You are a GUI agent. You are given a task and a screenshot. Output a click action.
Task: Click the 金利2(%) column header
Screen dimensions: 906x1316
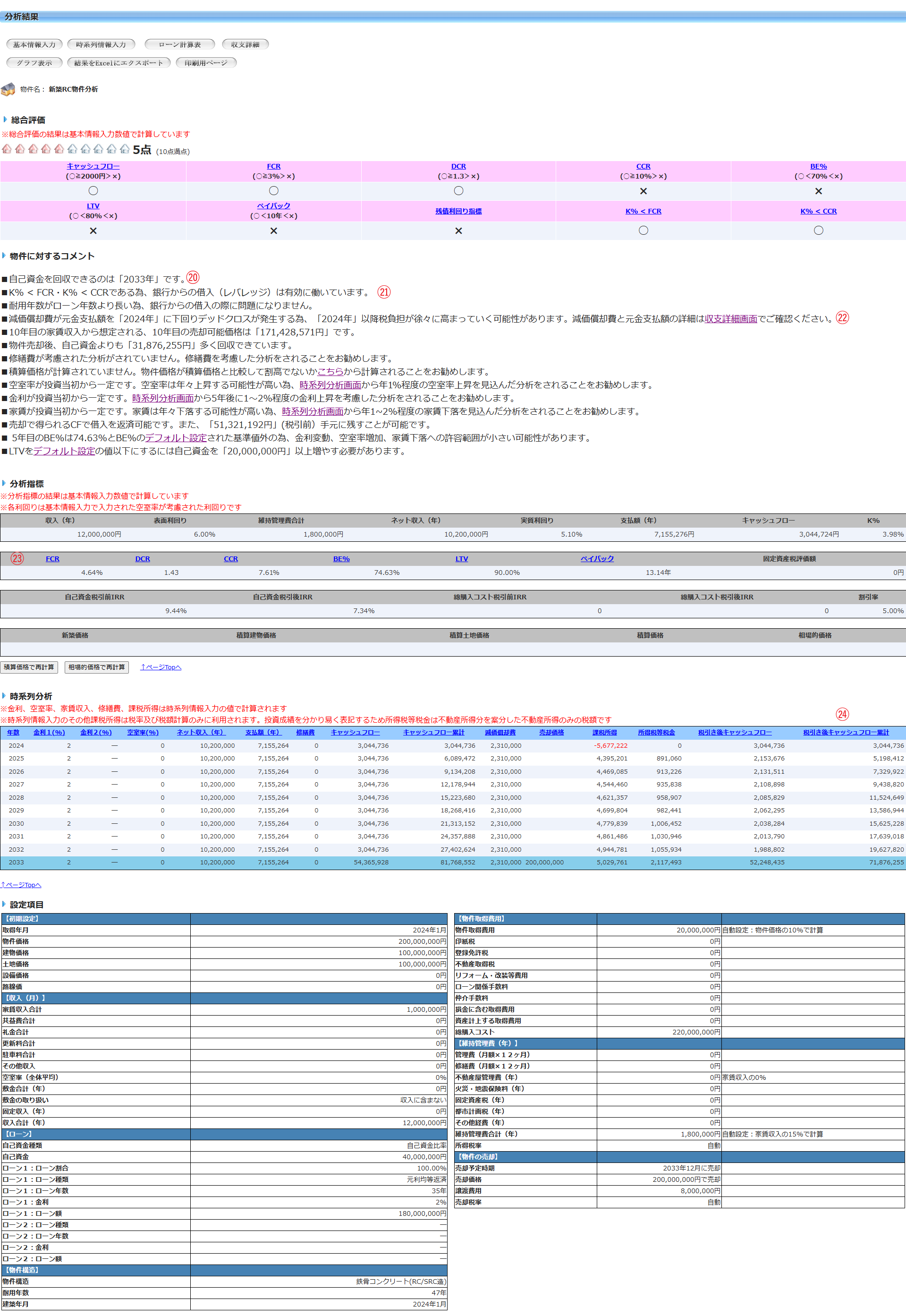(x=96, y=733)
